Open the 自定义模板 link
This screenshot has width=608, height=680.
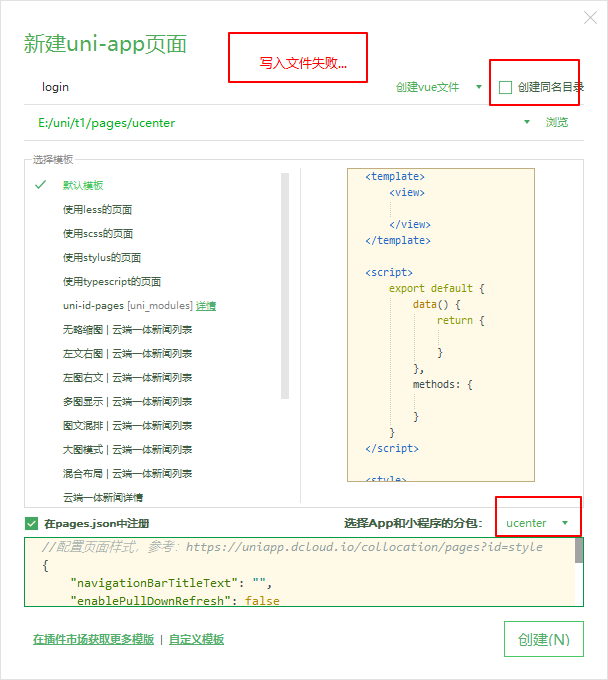point(196,640)
